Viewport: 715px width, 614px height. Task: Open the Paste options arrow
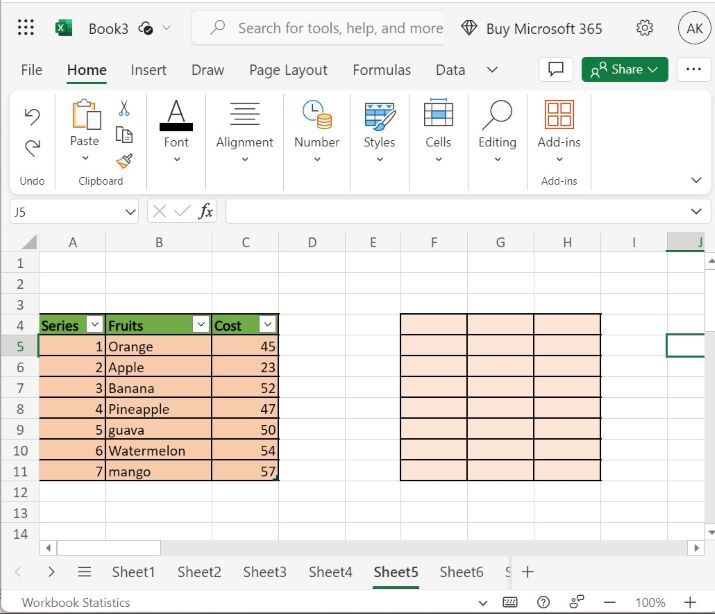(85, 158)
